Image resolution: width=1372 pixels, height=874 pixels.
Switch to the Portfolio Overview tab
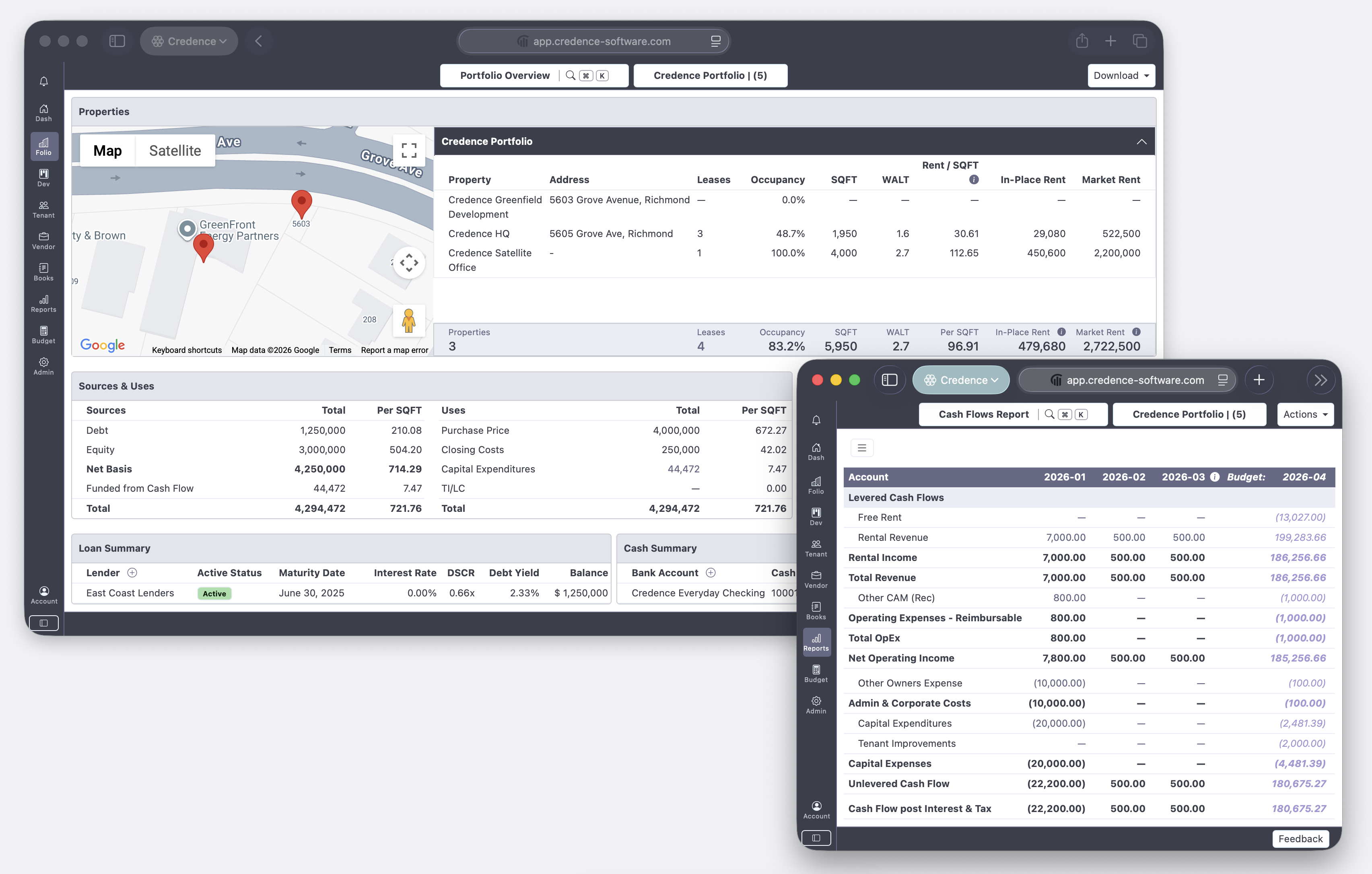click(505, 75)
